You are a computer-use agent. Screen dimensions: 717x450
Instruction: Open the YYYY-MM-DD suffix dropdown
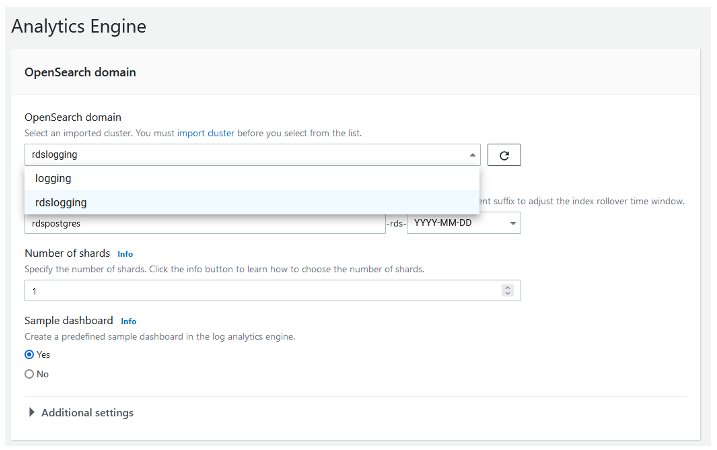pyautogui.click(x=464, y=223)
